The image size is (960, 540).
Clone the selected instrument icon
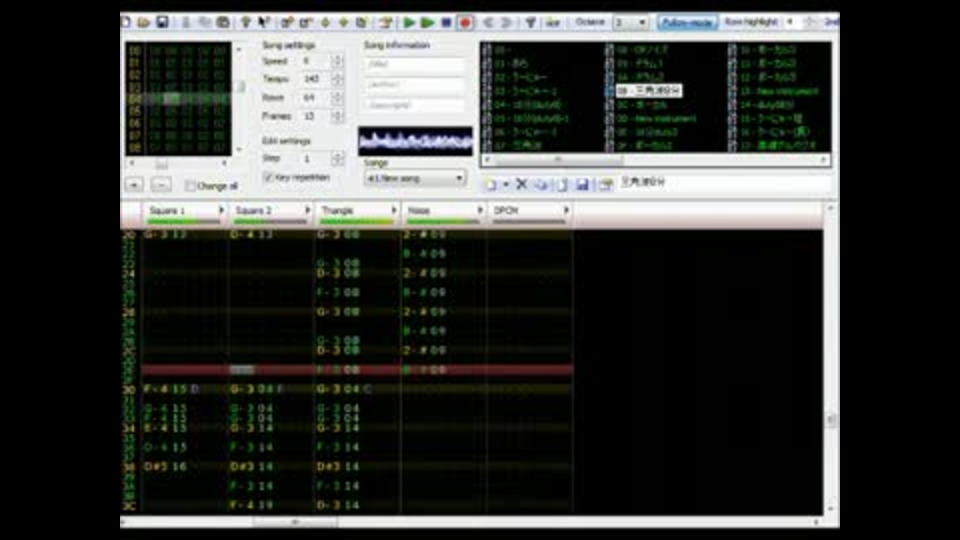point(542,184)
